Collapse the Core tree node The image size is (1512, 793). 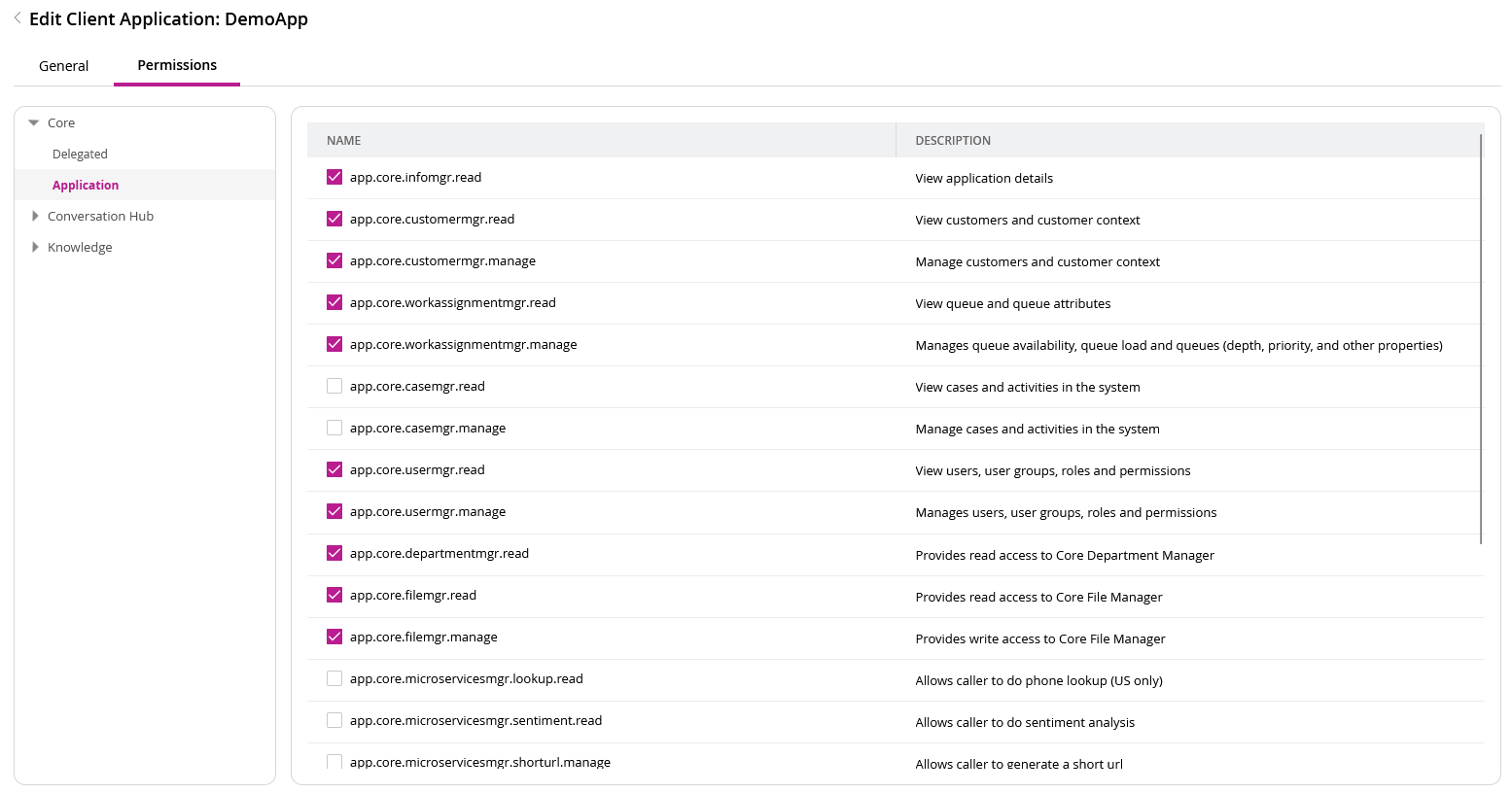[x=34, y=123]
